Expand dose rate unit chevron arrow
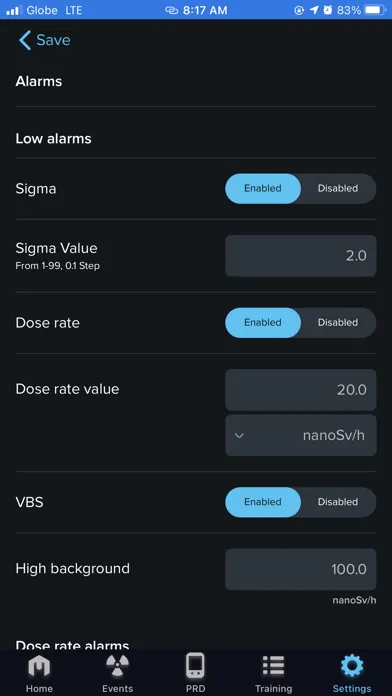392x696 pixels. (239, 435)
